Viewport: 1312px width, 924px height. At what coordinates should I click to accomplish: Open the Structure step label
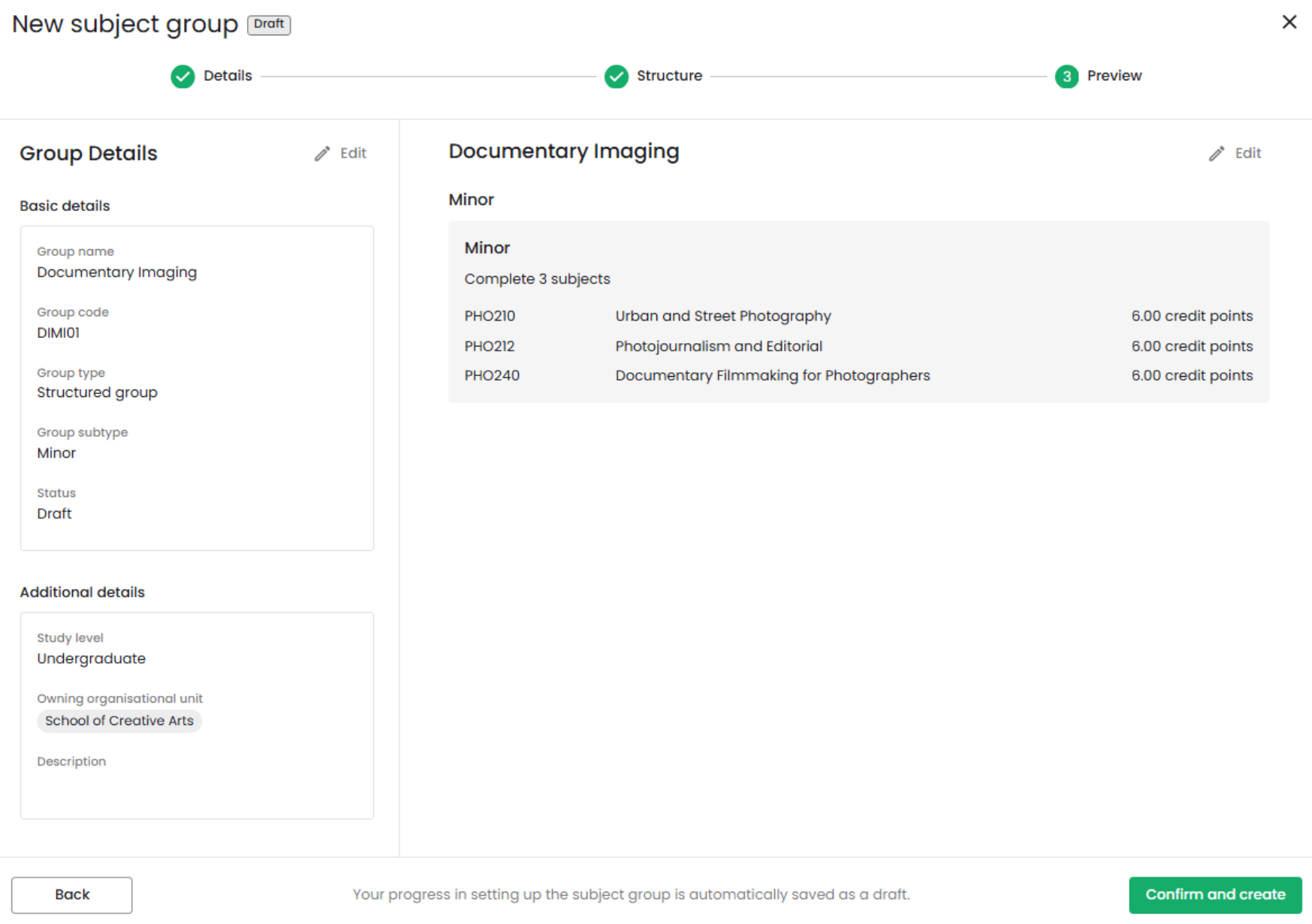[x=669, y=76]
